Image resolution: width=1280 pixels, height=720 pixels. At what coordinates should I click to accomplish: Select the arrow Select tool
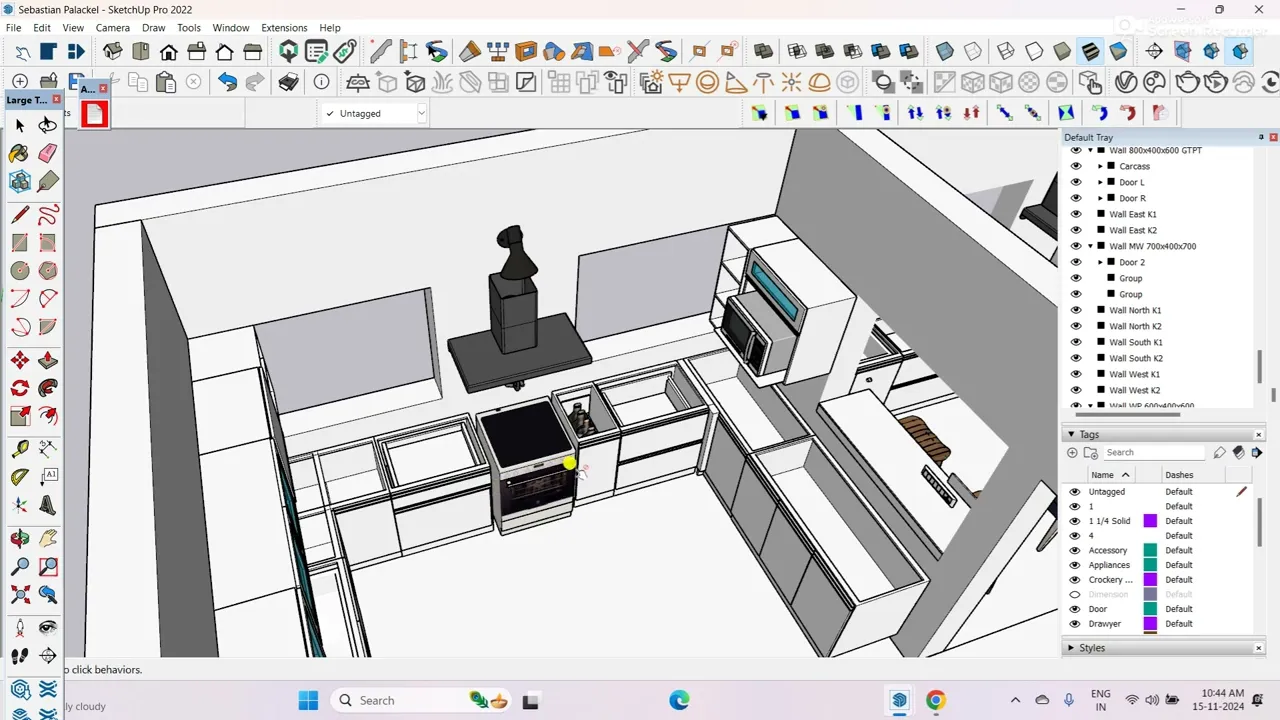[19, 125]
